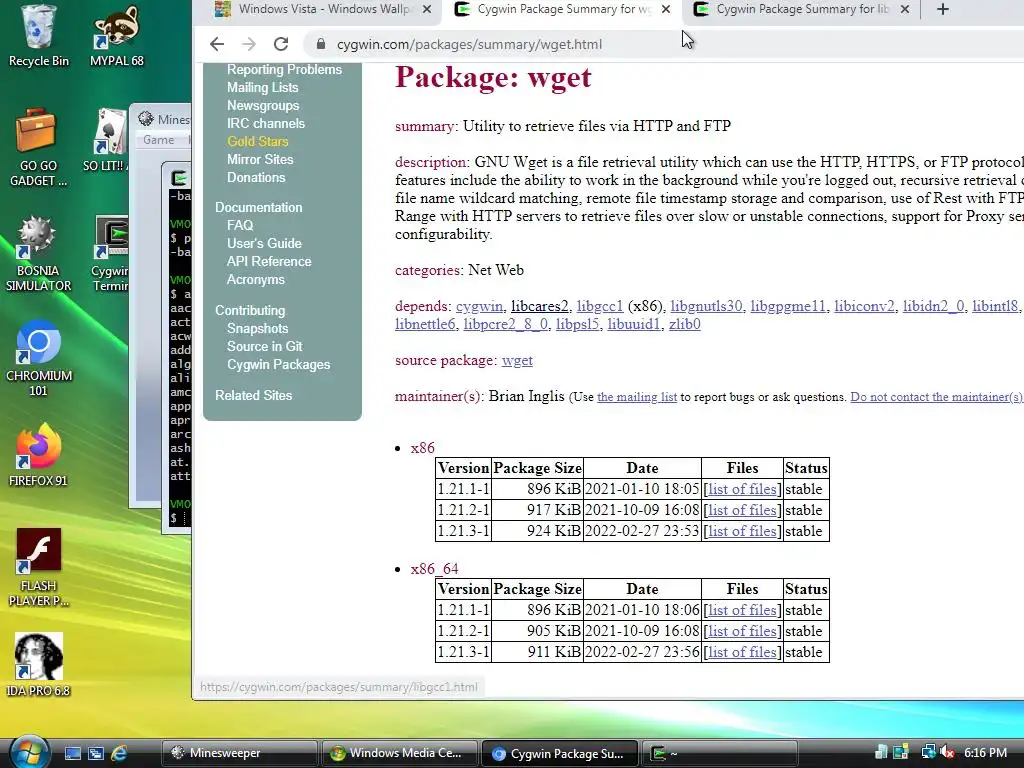Viewport: 1024px width, 768px height.
Task: Follow the libcares2 dependency link
Action: coord(539,306)
